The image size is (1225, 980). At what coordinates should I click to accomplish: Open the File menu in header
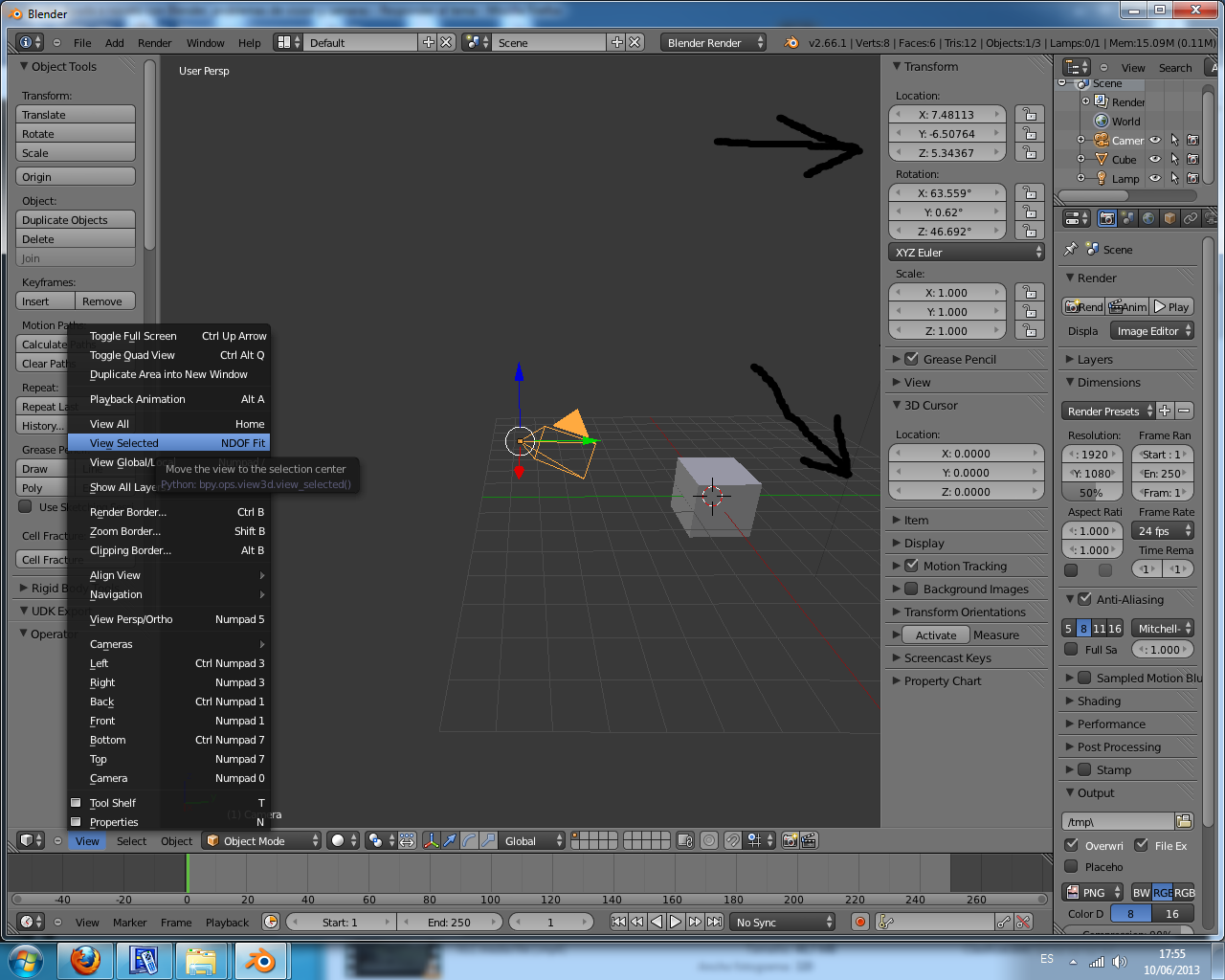click(82, 43)
